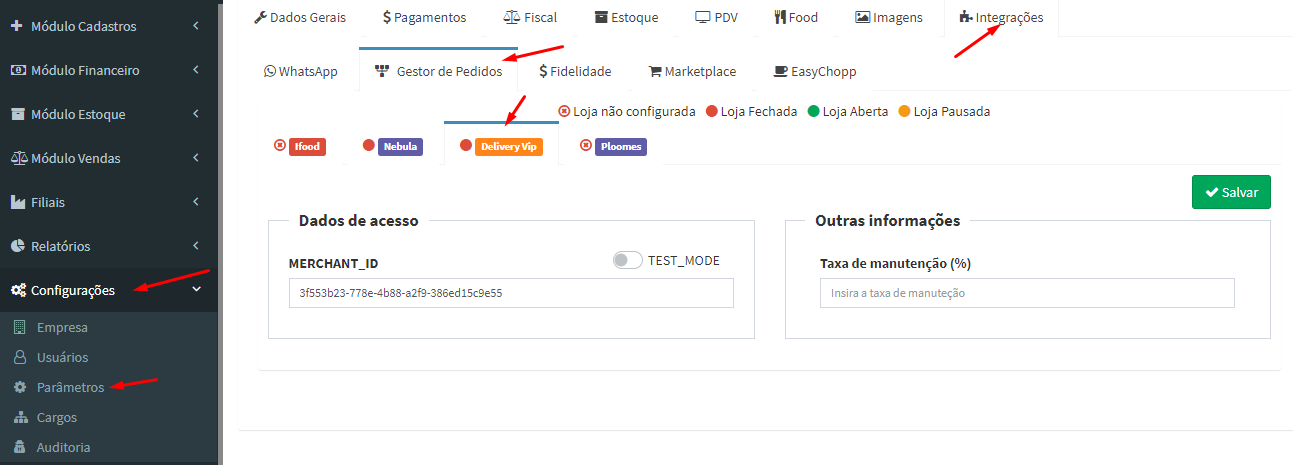Expand the Módulo Cadastros menu
The height and width of the screenshot is (465, 1293).
tap(196, 26)
